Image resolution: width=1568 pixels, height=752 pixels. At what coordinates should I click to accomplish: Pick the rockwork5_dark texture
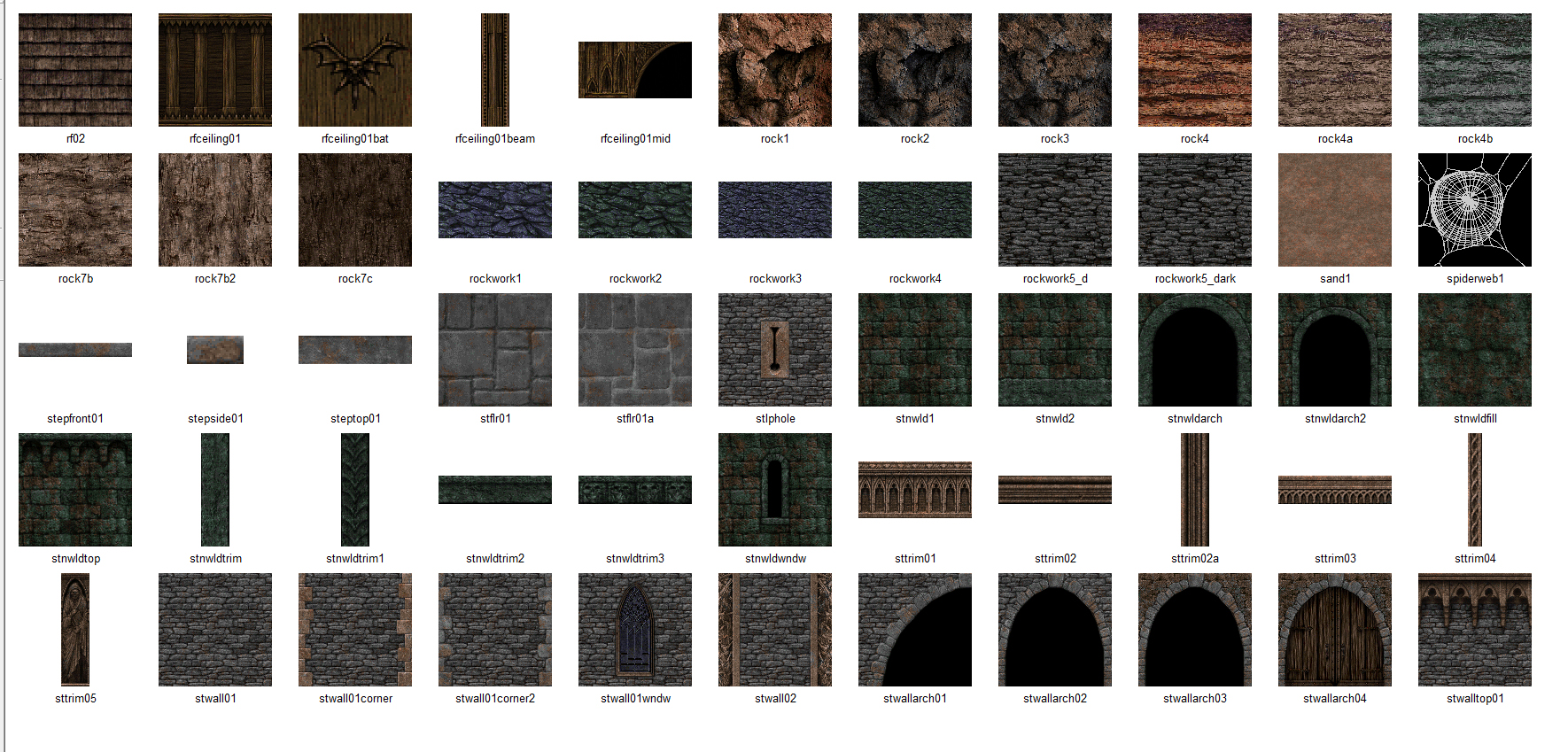point(1195,210)
